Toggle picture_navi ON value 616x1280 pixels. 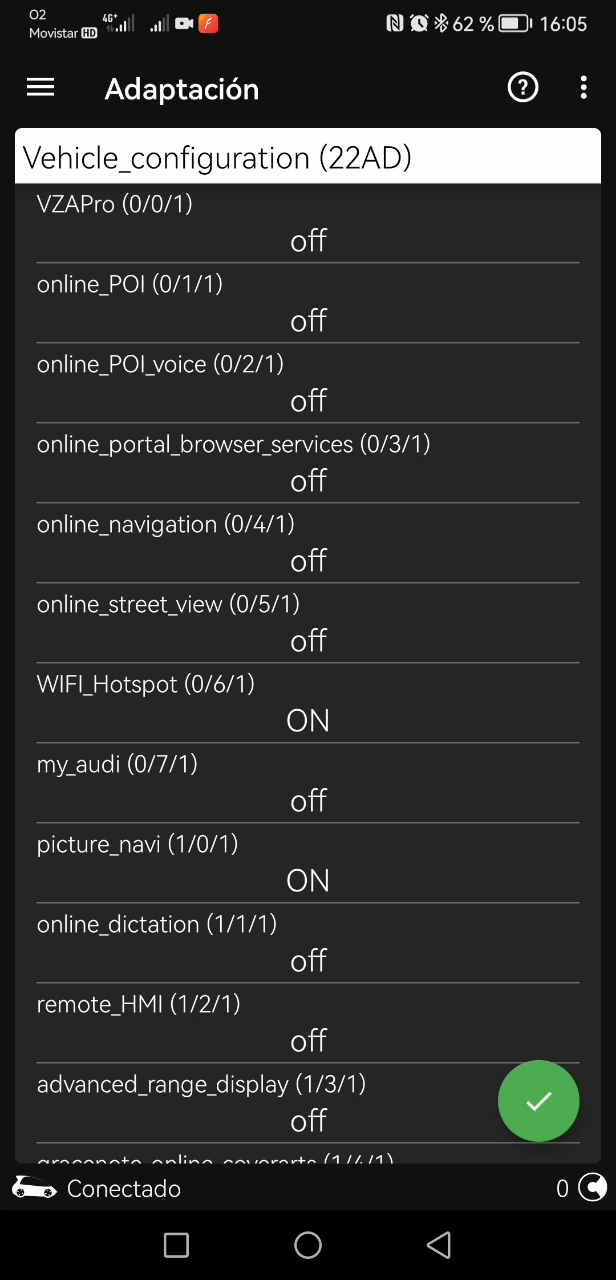[308, 881]
